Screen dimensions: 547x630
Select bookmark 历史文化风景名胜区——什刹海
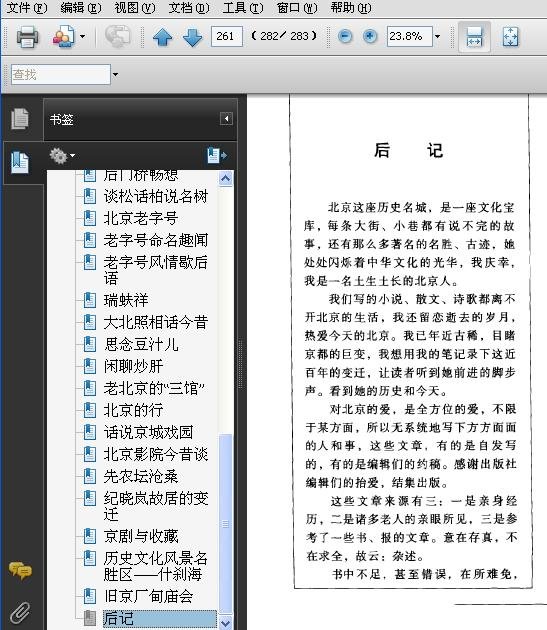pyautogui.click(x=156, y=566)
